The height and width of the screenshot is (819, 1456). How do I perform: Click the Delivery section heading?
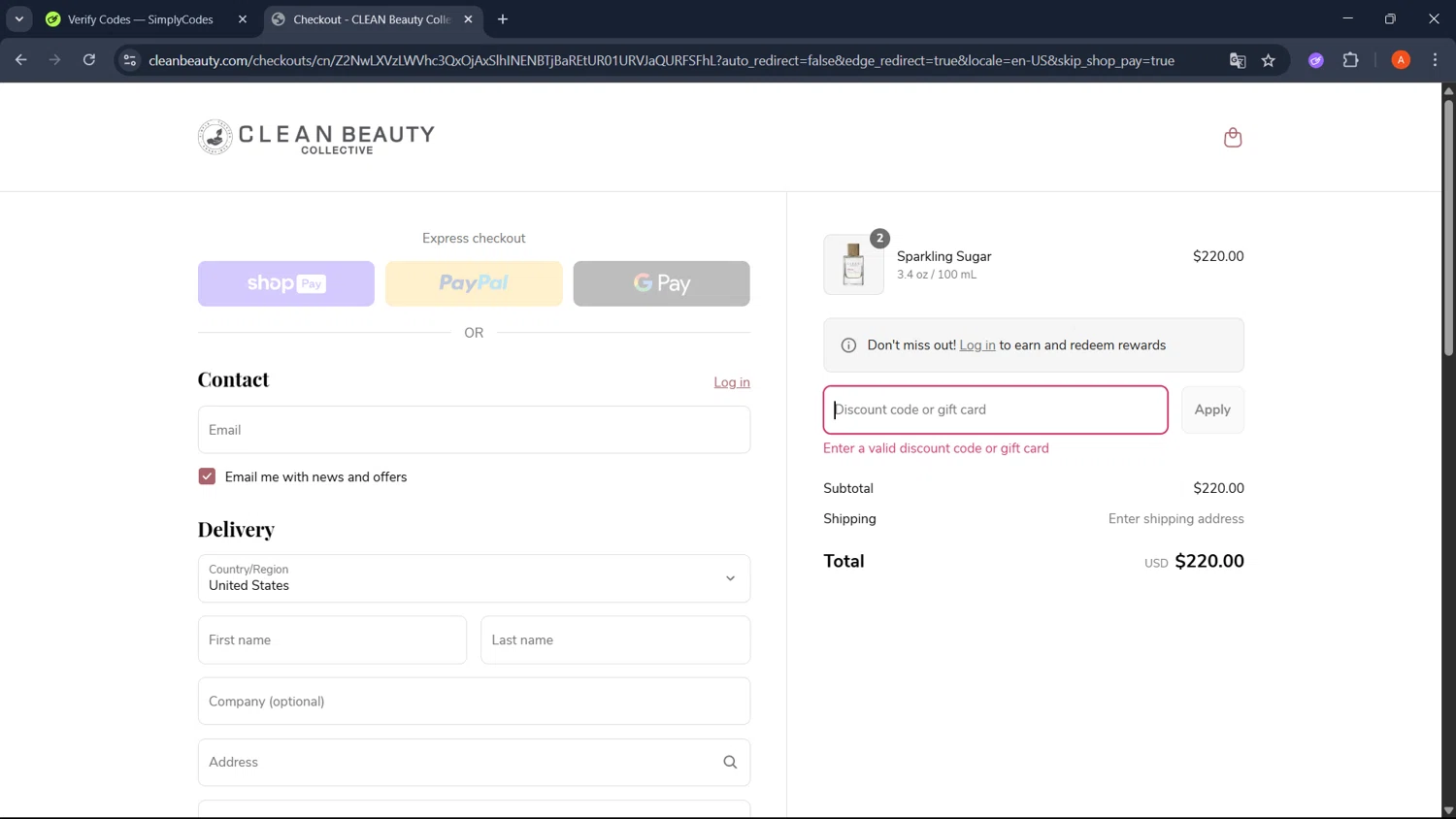pyautogui.click(x=236, y=529)
